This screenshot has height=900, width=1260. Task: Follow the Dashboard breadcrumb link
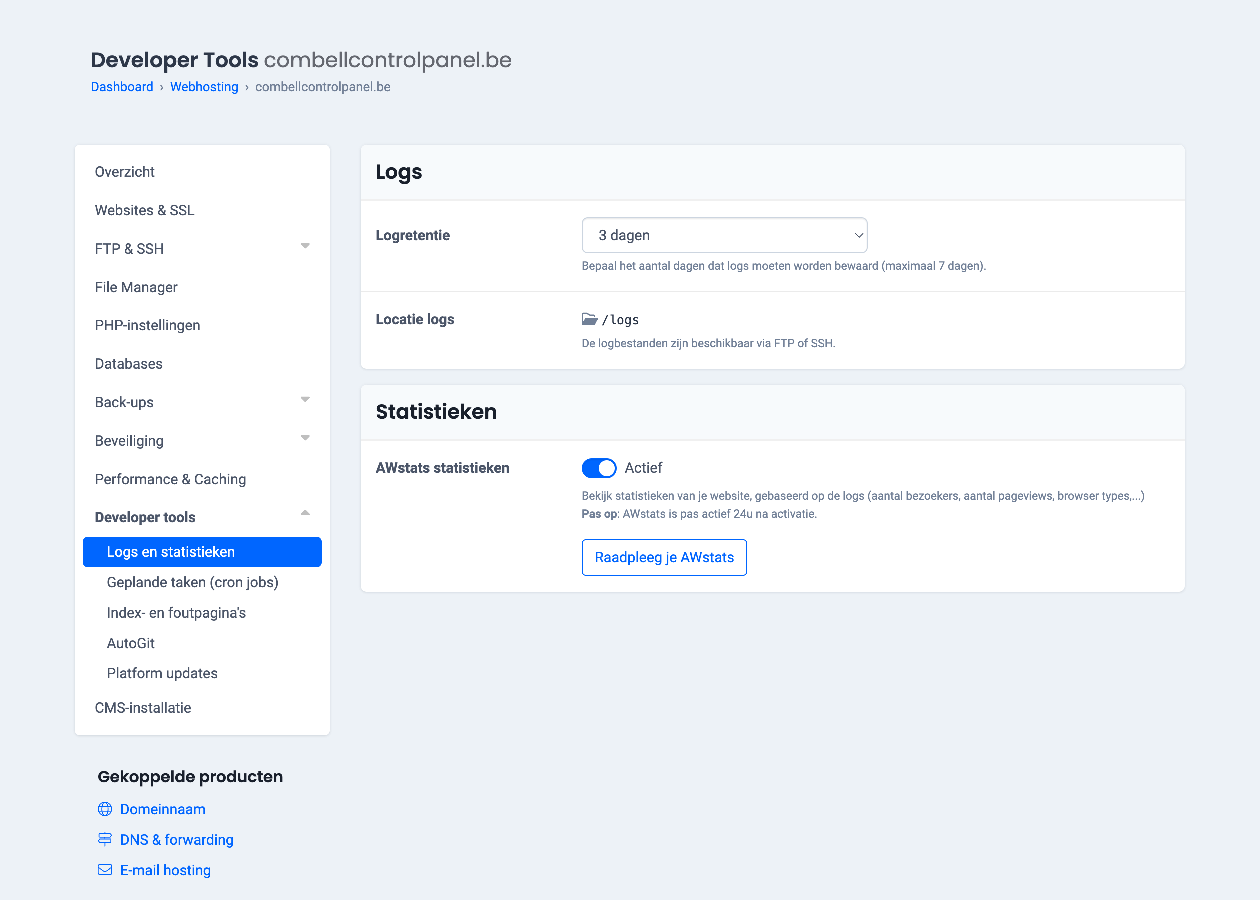click(x=122, y=87)
